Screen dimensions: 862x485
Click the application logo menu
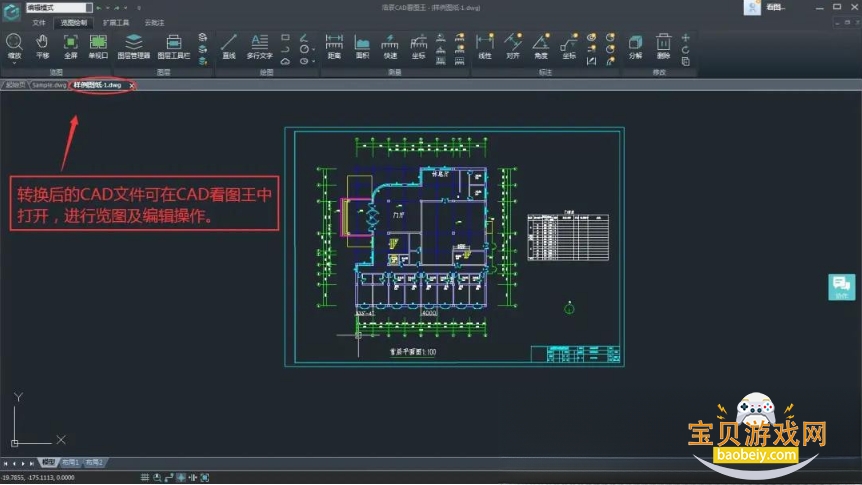pyautogui.click(x=12, y=11)
